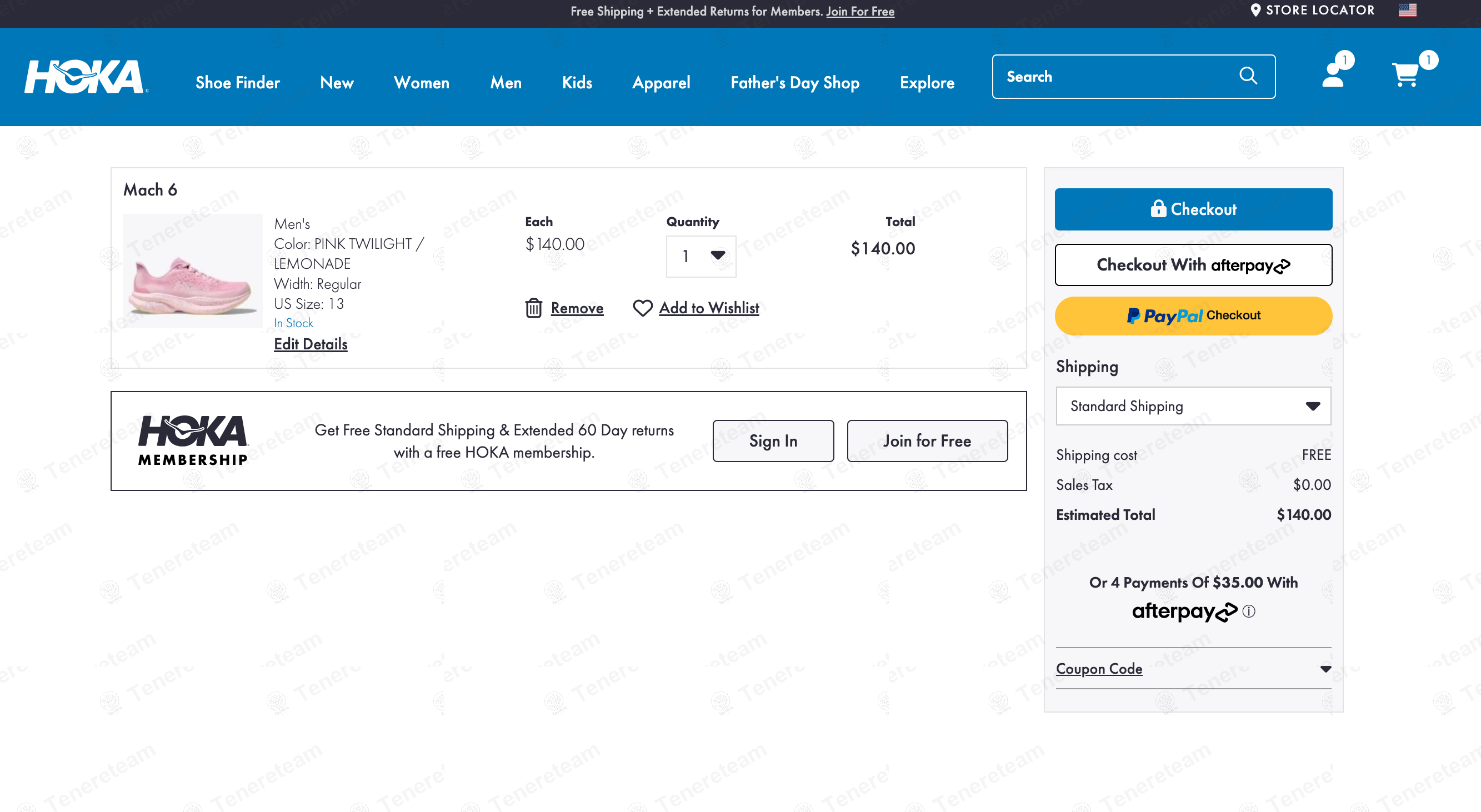Click the heart wishlist icon
1481x812 pixels.
642,308
